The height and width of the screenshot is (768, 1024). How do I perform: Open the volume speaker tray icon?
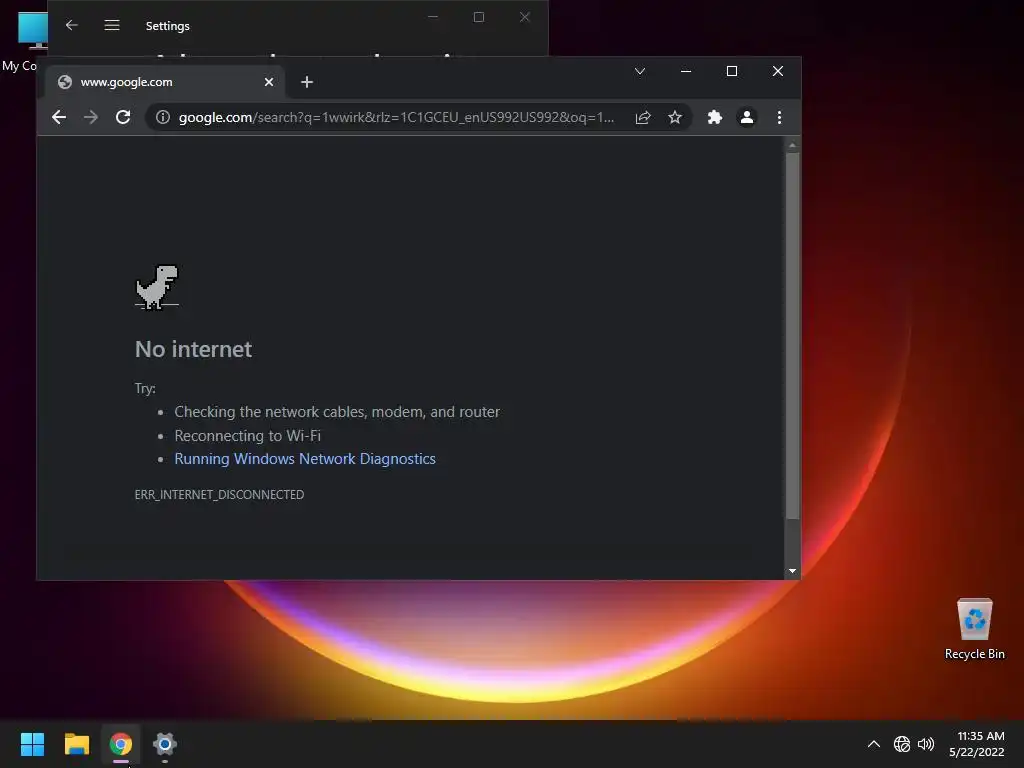tap(926, 744)
